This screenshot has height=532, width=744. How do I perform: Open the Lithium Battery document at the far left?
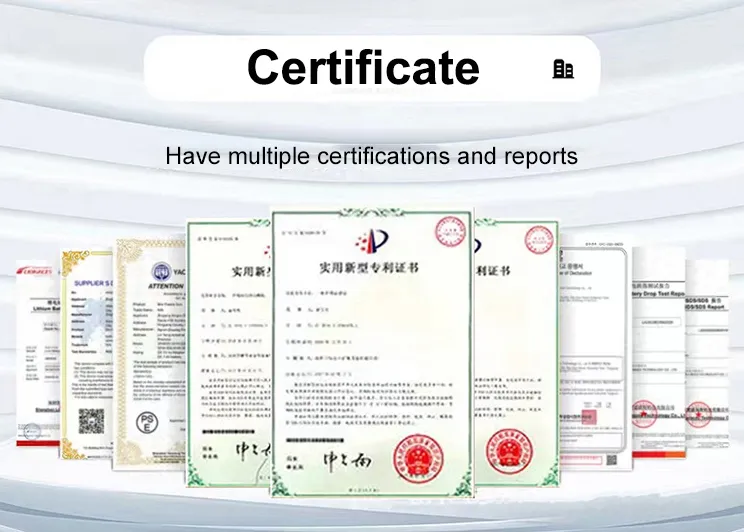tap(38, 353)
